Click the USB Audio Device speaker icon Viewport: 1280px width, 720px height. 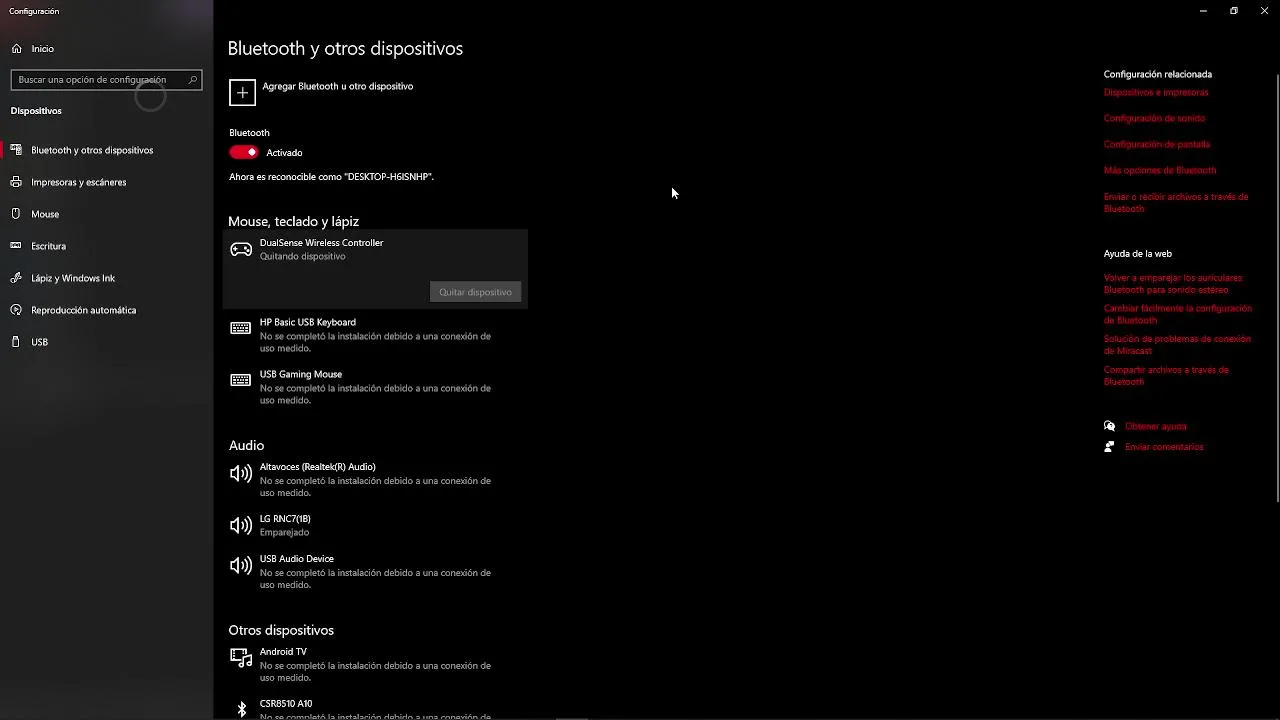(241, 565)
